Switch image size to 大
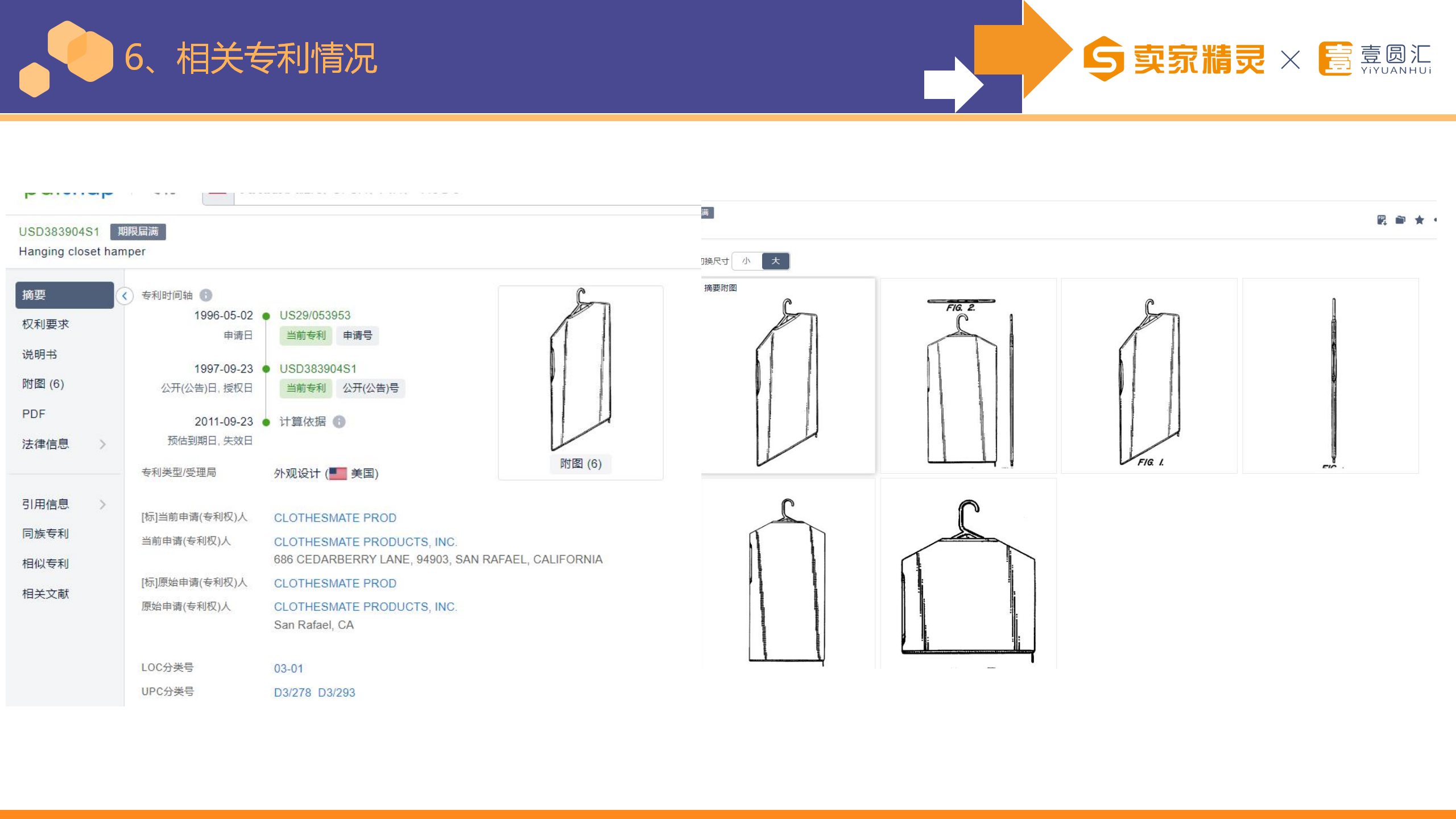 [775, 261]
